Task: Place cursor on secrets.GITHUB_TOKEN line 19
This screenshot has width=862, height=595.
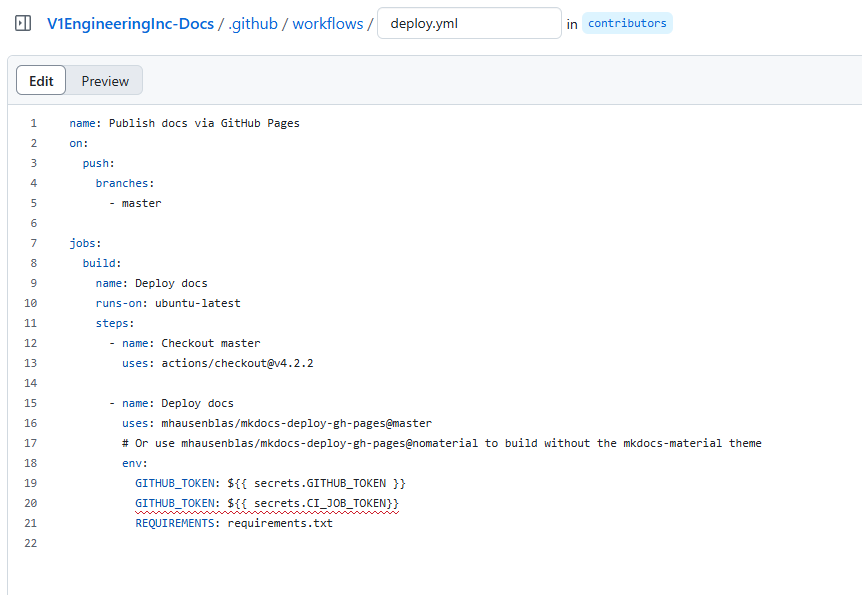Action: (x=270, y=483)
